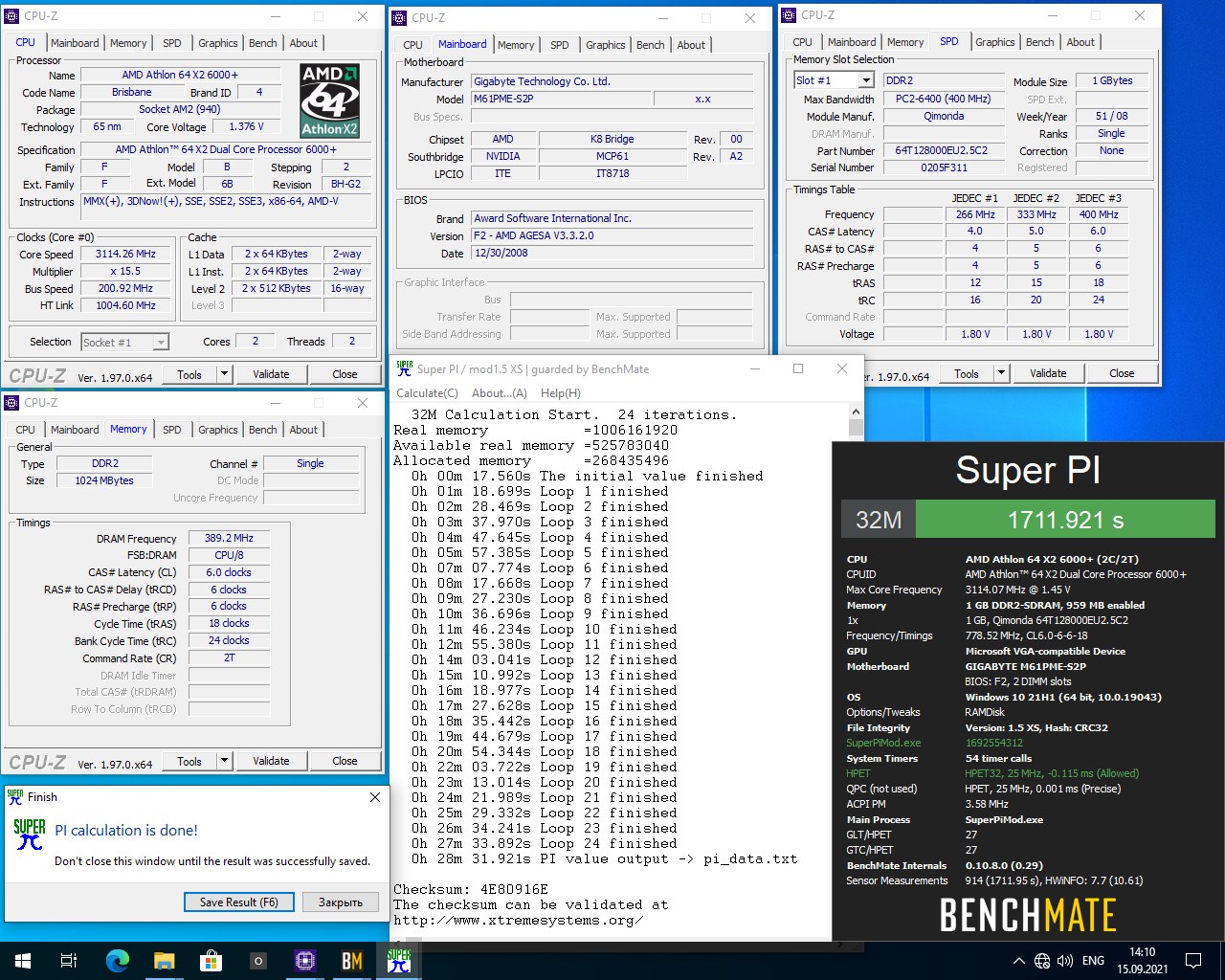The image size is (1225, 980).
Task: Click the BenchMate BM taskbar icon
Action: [x=351, y=961]
